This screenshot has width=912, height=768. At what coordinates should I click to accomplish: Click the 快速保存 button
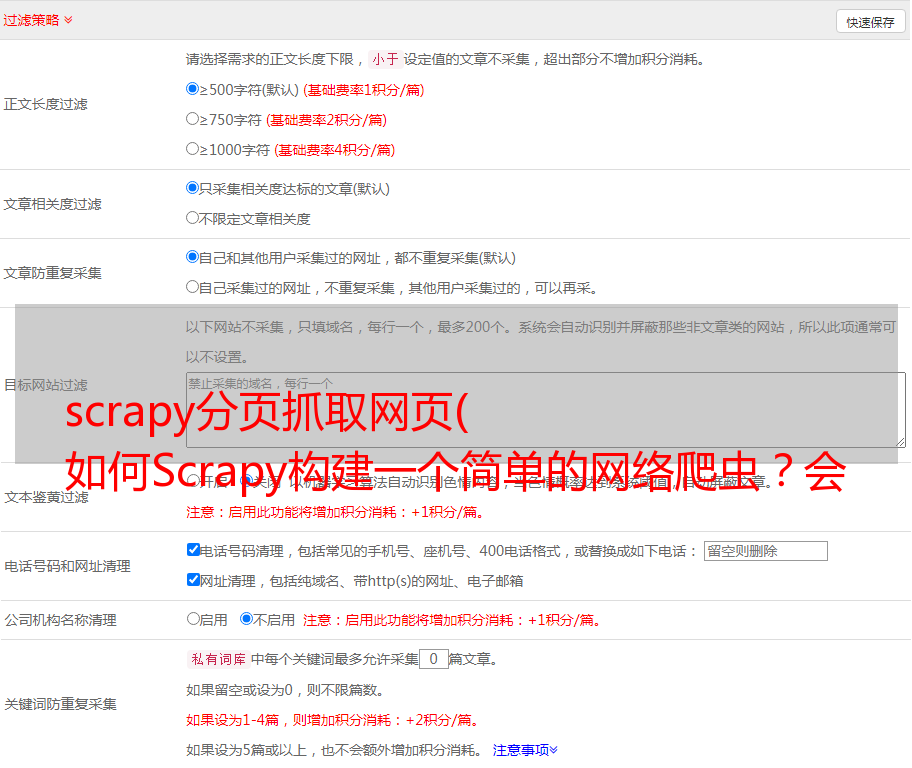(870, 22)
